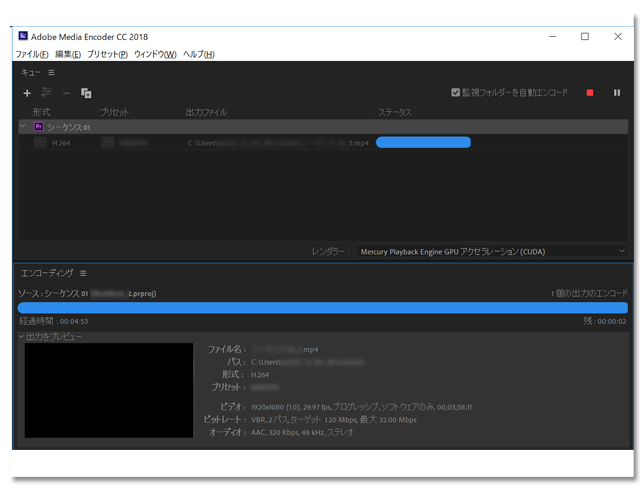
Task: Click the main encoding progress bar
Action: 323,308
